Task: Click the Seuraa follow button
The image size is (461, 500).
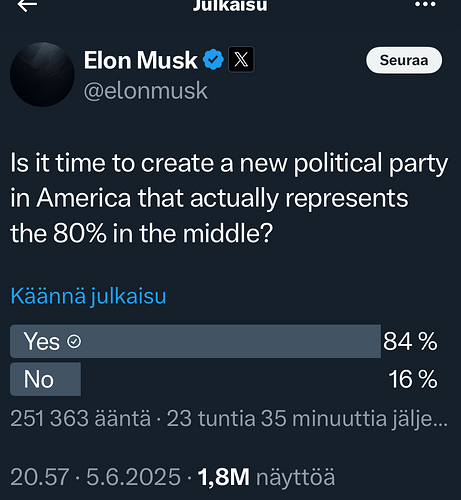Action: 404,60
